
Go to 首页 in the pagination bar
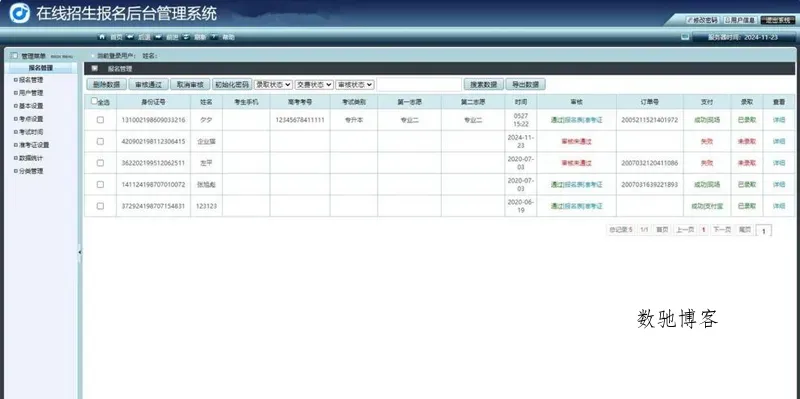(662, 230)
